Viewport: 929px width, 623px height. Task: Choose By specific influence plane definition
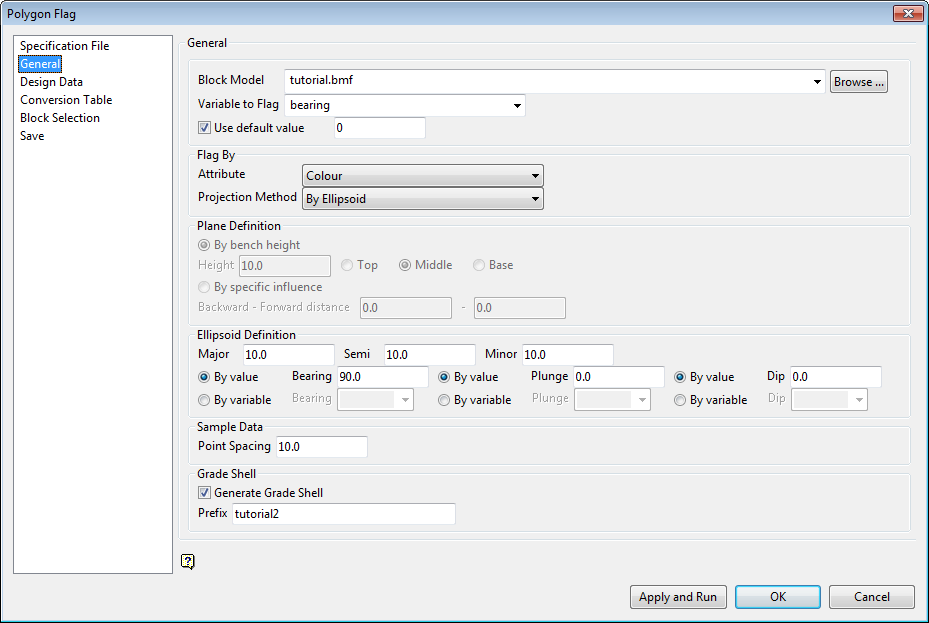click(x=204, y=286)
